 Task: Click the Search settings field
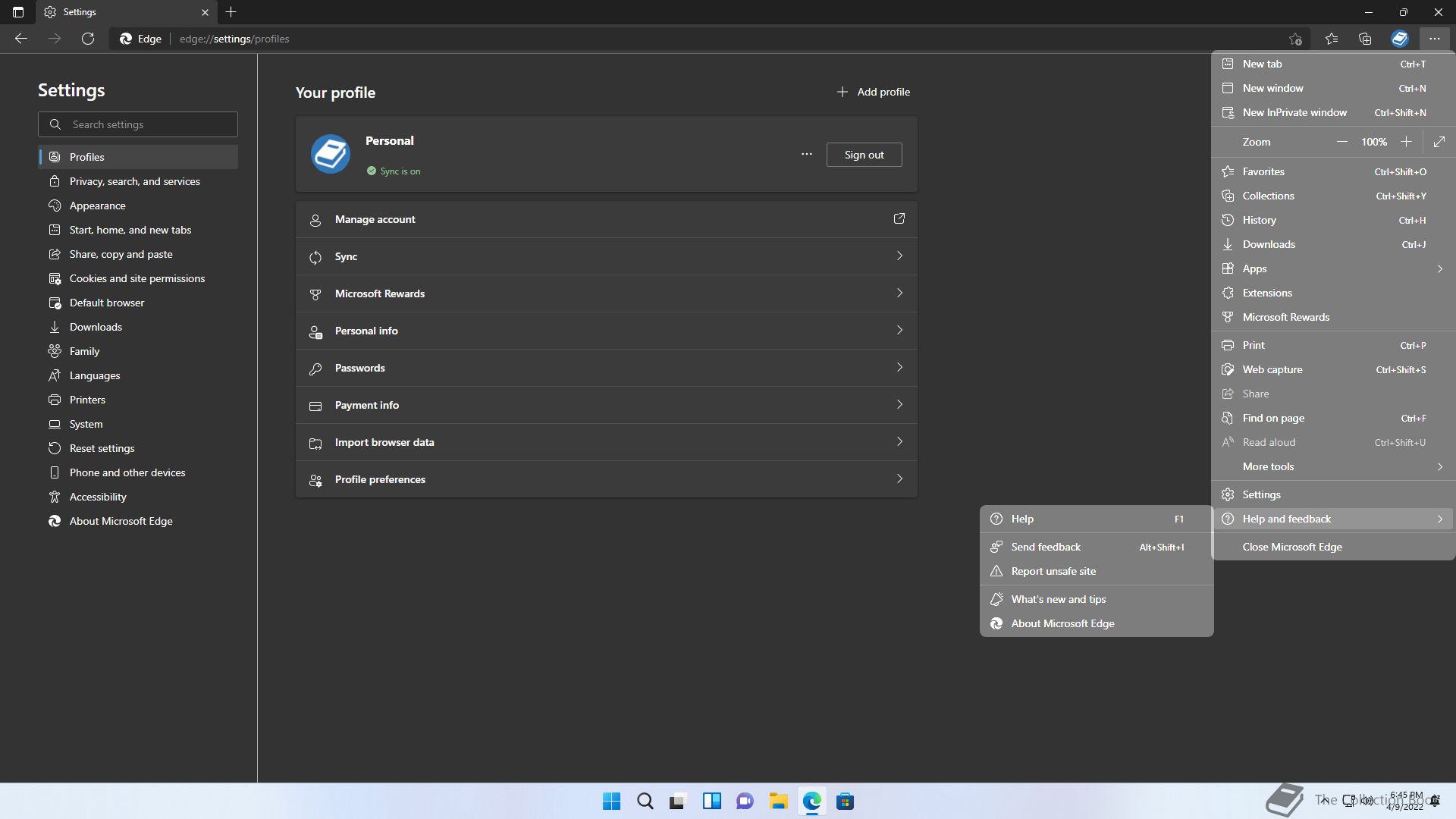138,124
